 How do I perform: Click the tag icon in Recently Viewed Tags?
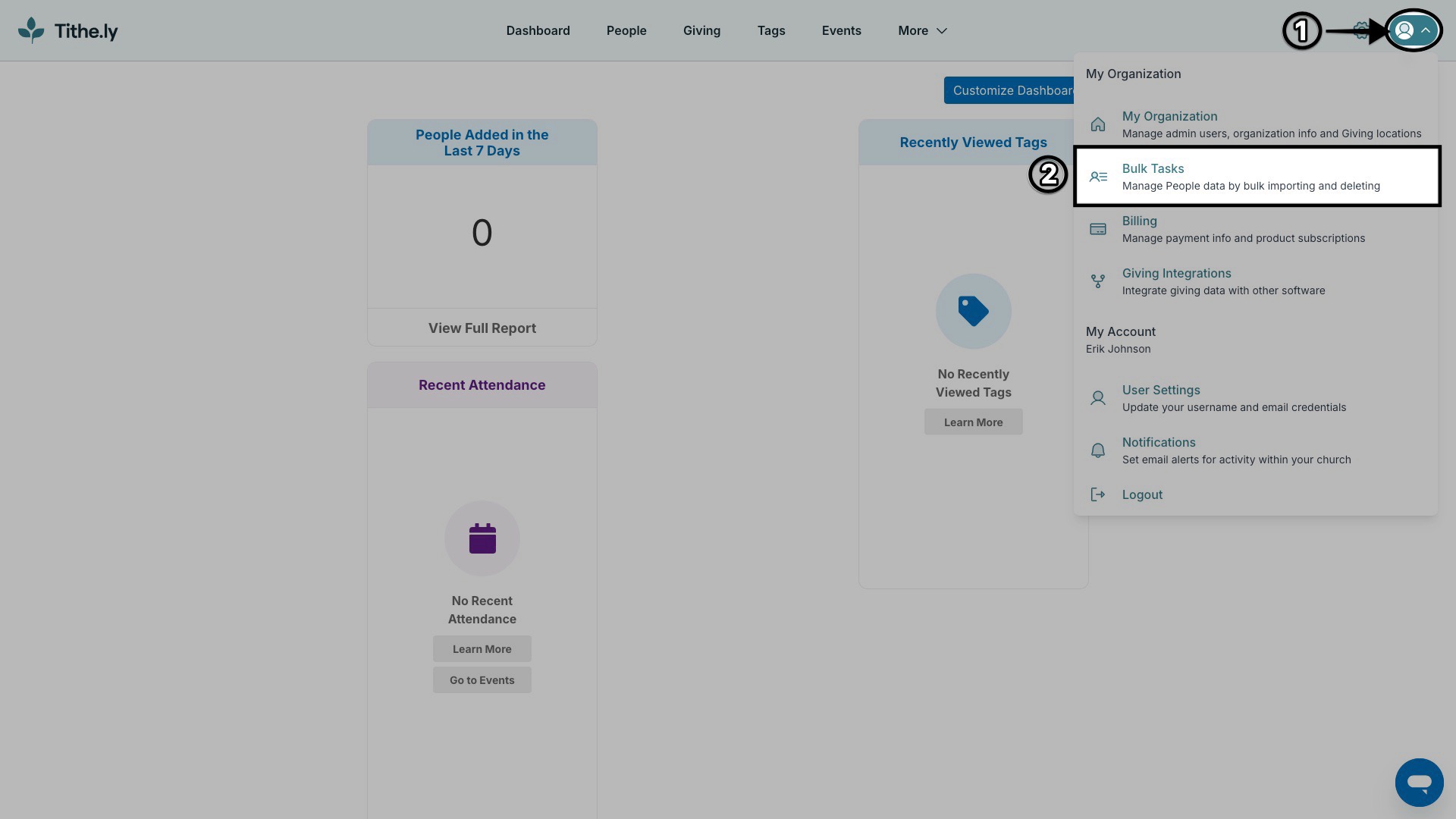click(973, 311)
